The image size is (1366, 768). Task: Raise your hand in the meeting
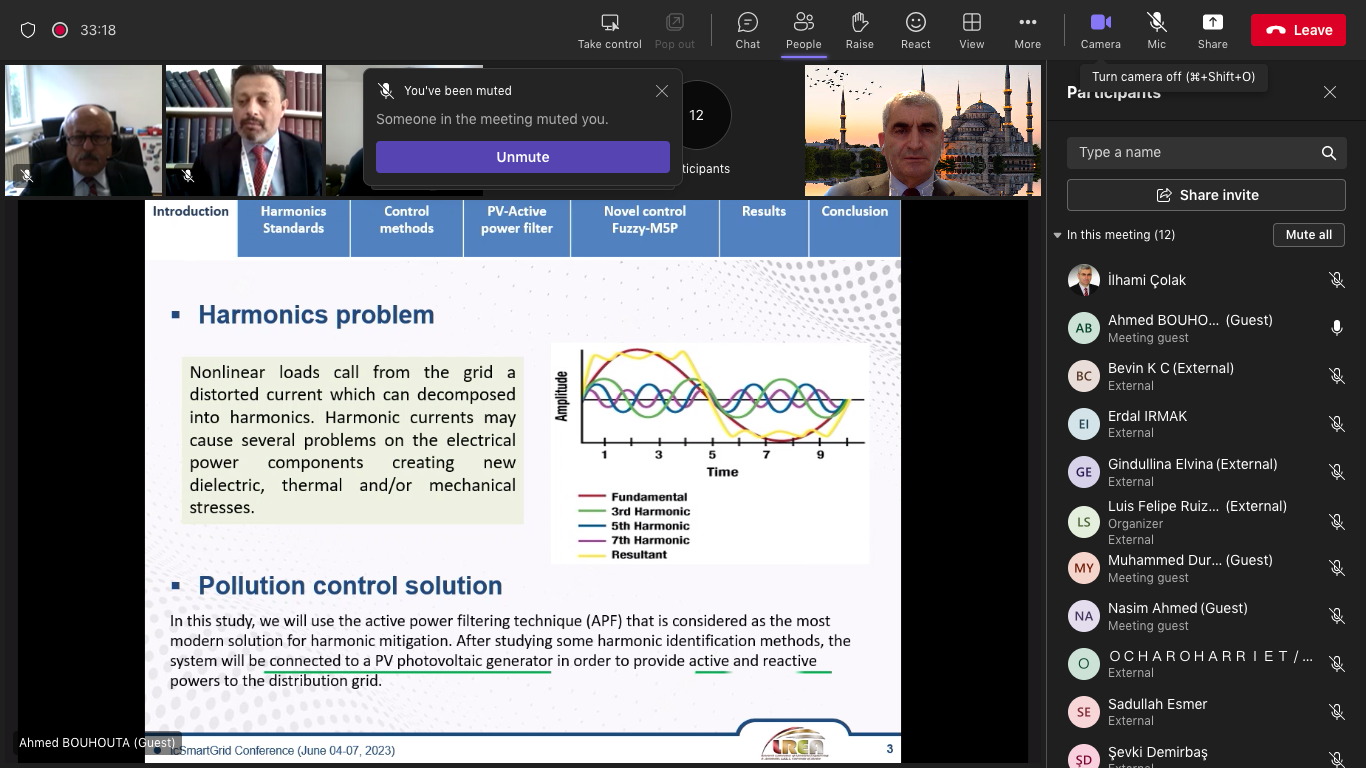click(x=859, y=30)
